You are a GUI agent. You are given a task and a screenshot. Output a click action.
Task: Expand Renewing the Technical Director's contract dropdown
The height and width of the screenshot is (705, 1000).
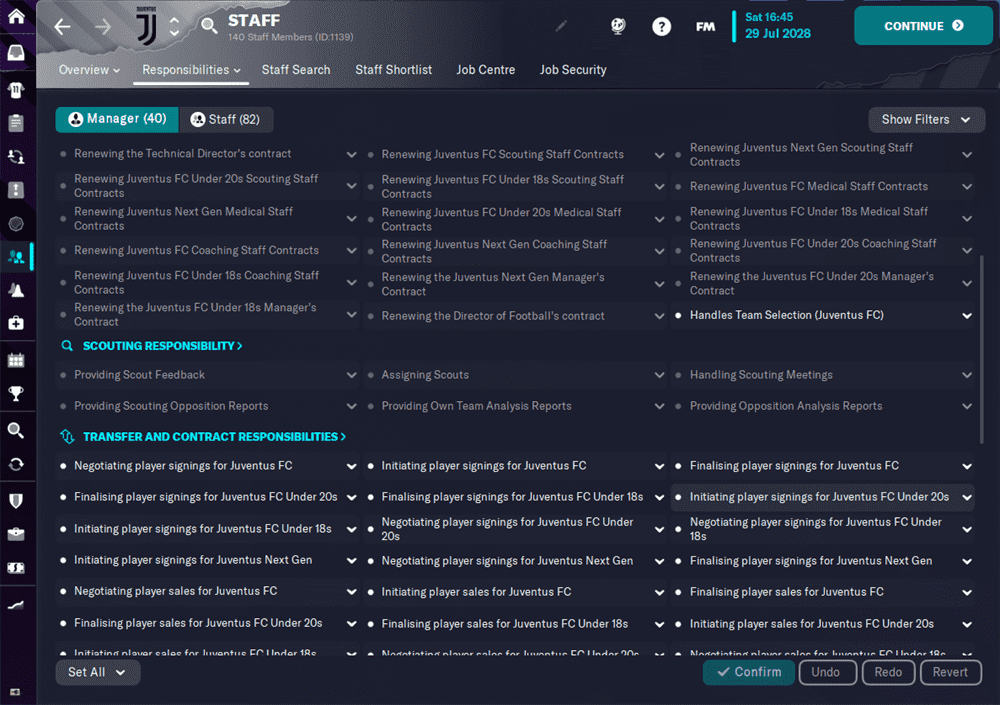click(x=351, y=154)
